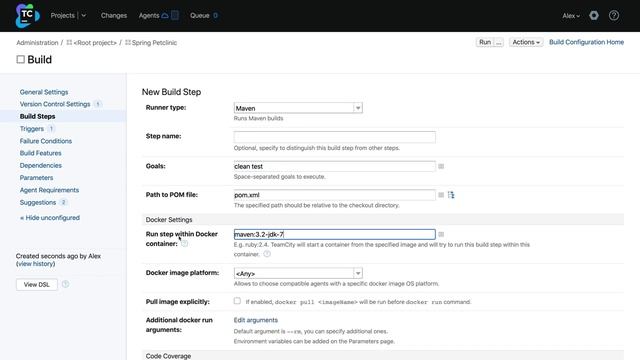The width and height of the screenshot is (640, 360).
Task: Click help icon beside View DSL
Action: [x=65, y=284]
